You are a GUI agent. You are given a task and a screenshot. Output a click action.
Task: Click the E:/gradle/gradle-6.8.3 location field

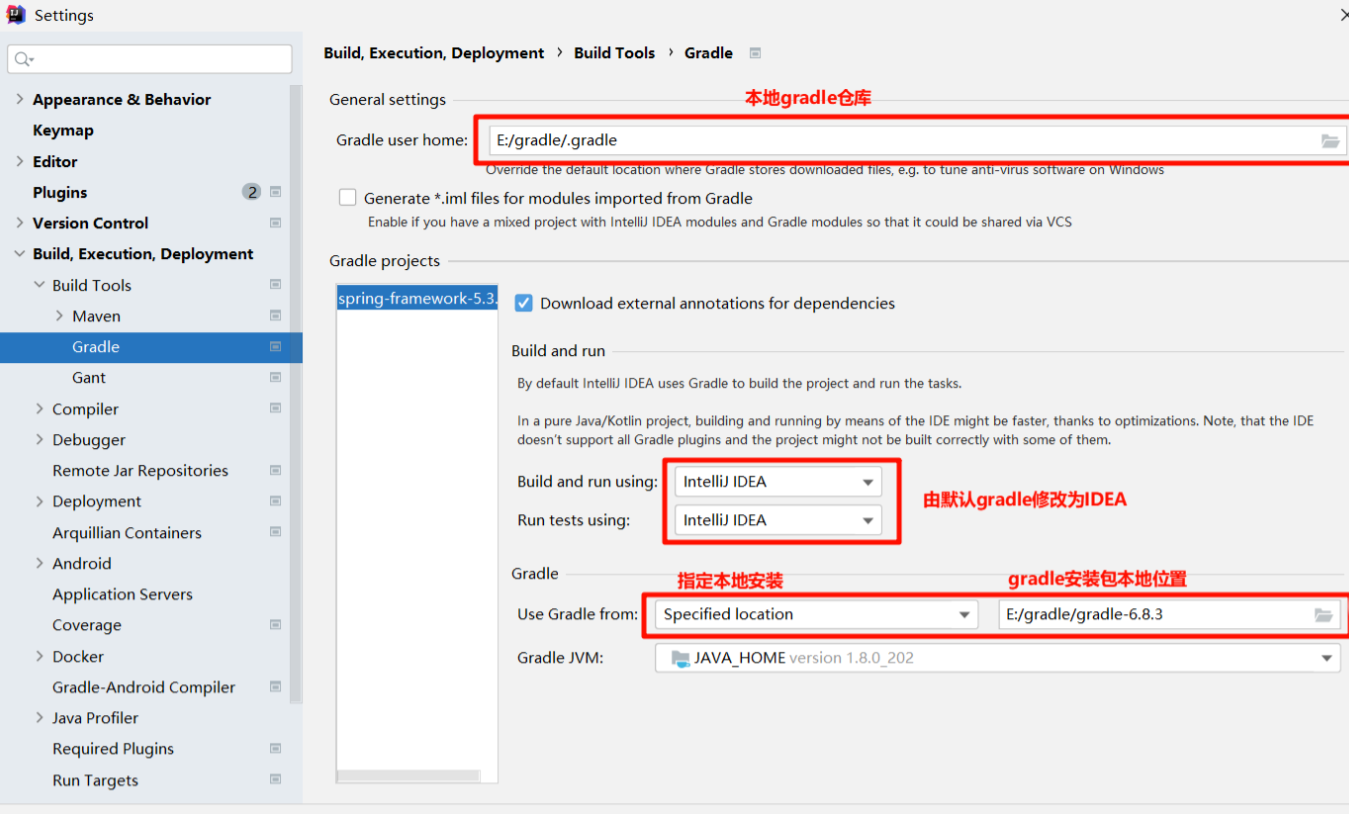[1169, 614]
